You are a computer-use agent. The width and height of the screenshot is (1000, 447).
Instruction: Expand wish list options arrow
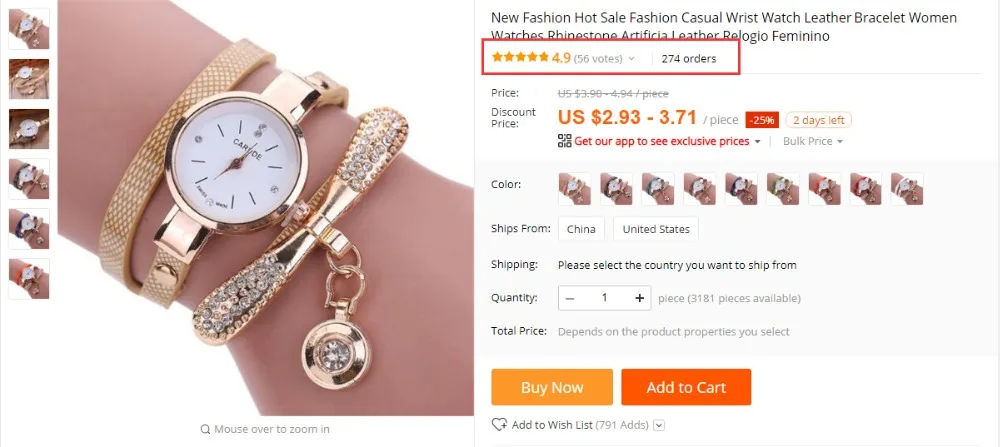(x=658, y=425)
